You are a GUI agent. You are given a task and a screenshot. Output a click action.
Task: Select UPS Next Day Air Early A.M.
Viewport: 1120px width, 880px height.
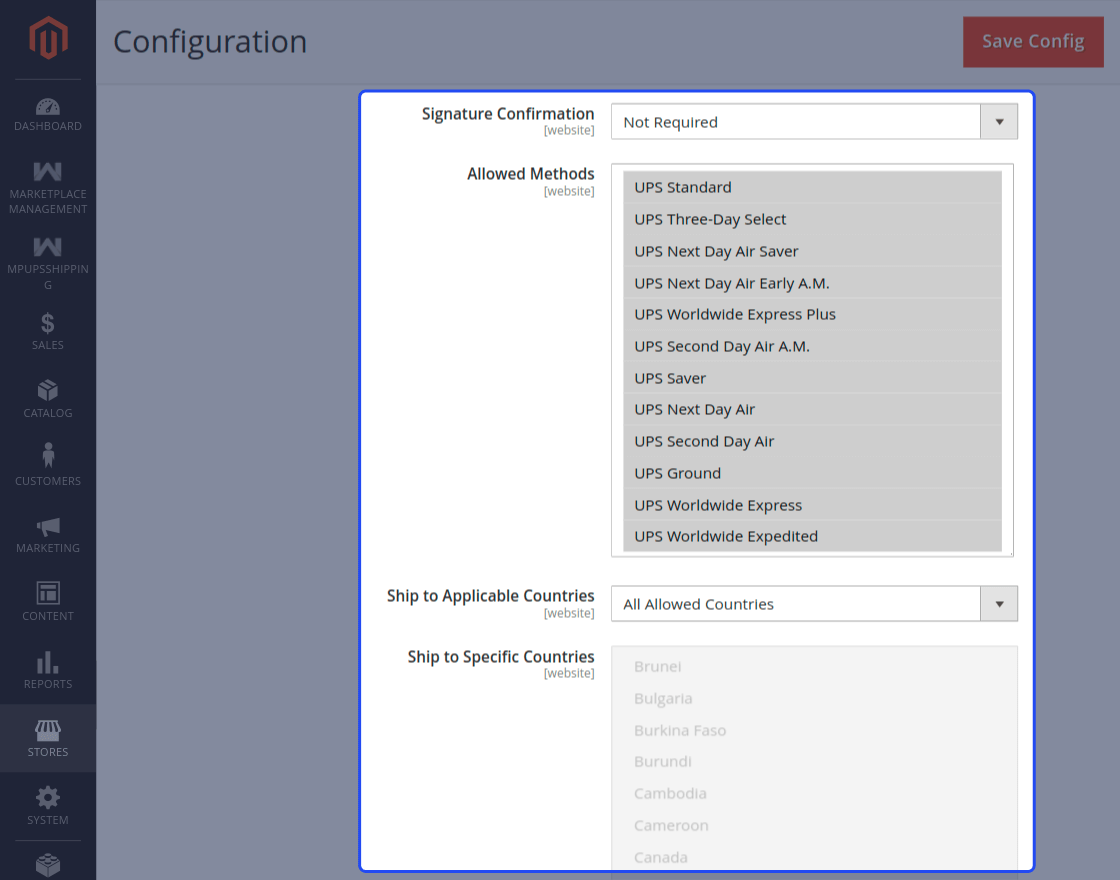[x=812, y=283]
